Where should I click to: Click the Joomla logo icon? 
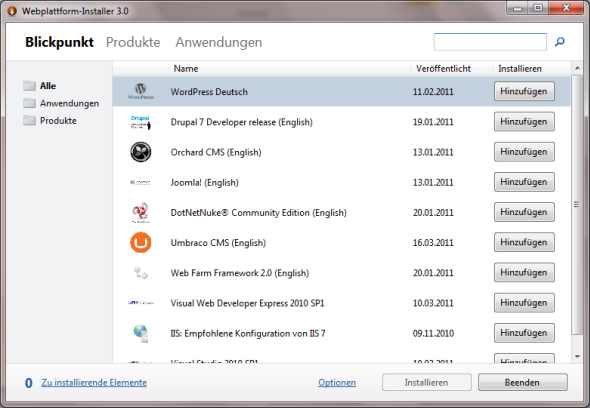[140, 183]
